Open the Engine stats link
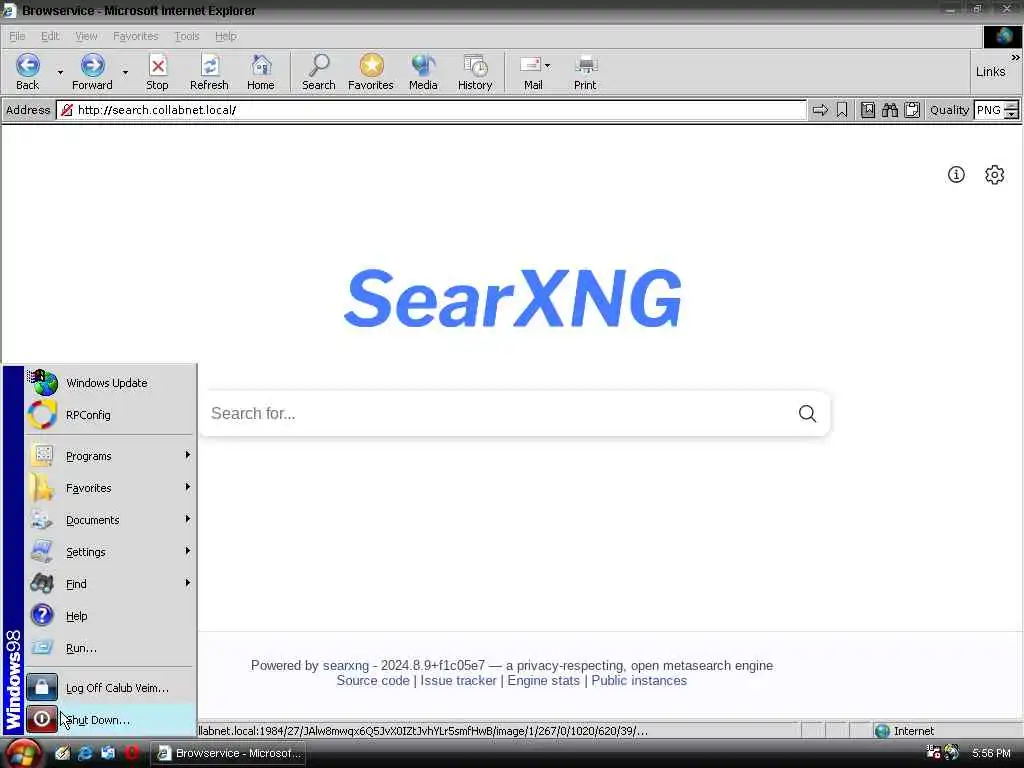This screenshot has height=768, width=1024. point(543,680)
